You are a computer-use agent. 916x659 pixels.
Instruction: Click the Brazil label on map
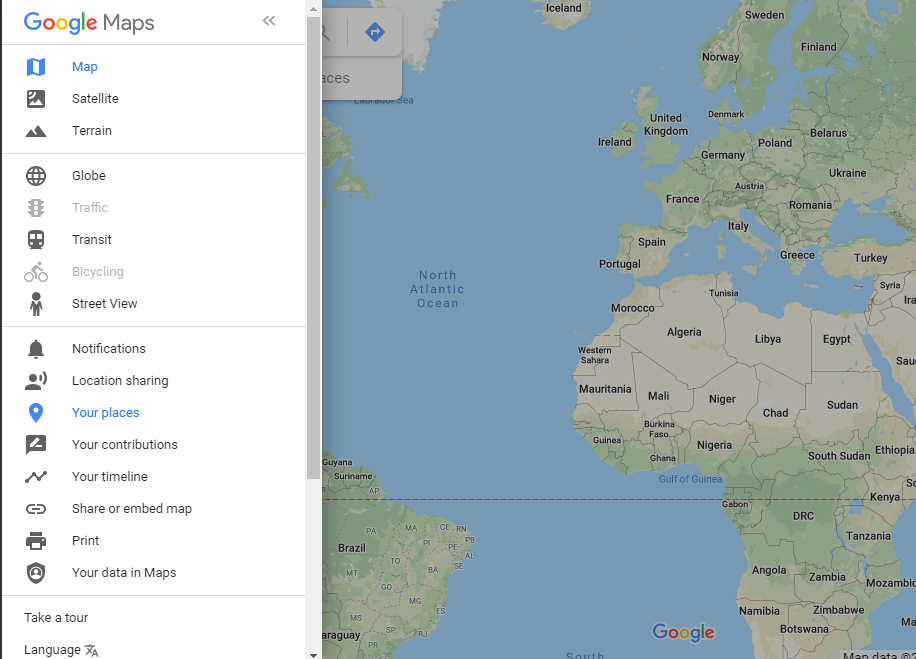352,548
